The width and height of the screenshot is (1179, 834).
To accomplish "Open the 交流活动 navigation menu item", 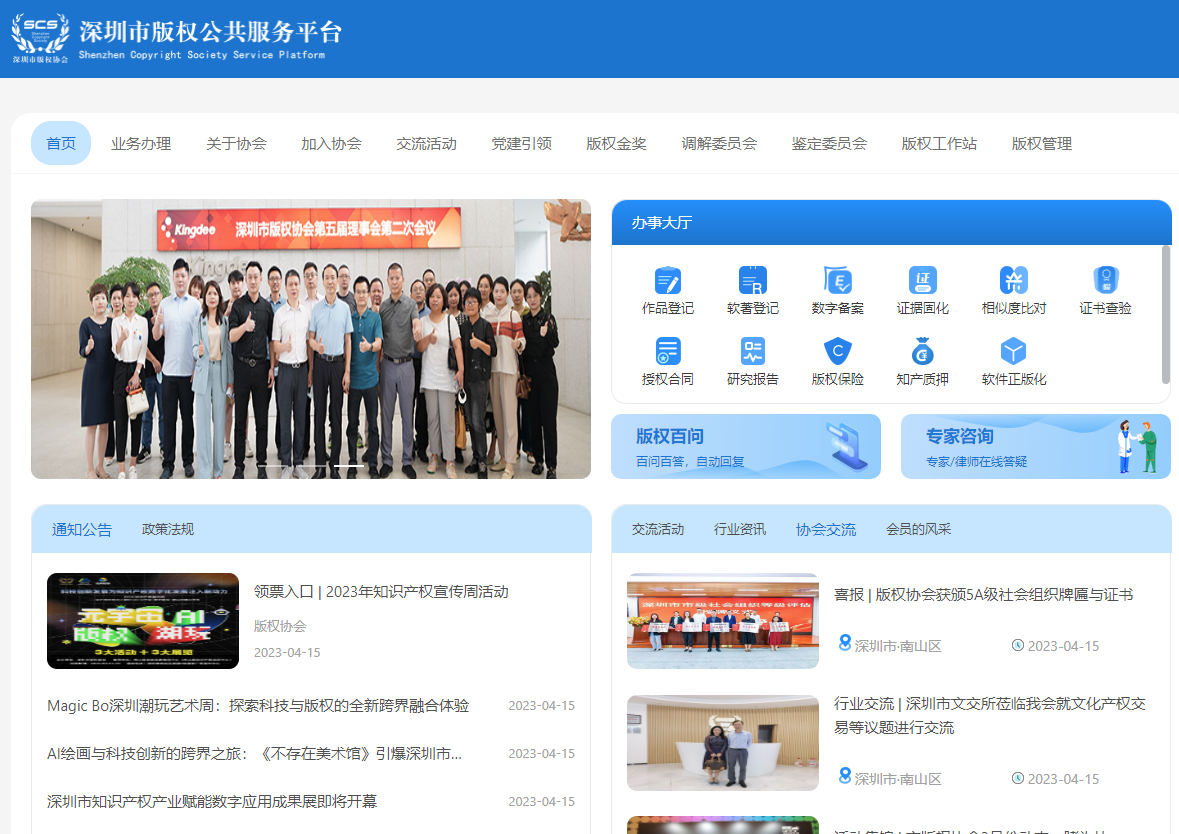I will point(426,144).
